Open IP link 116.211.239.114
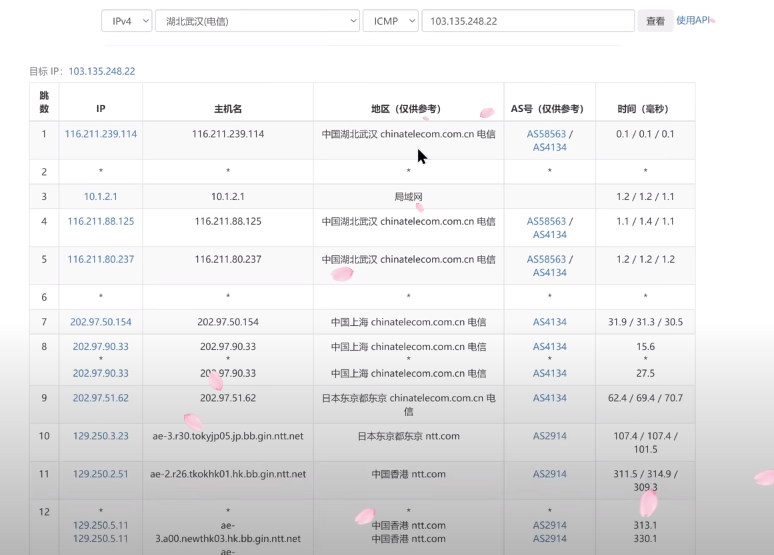This screenshot has height=555, width=774. [x=101, y=134]
